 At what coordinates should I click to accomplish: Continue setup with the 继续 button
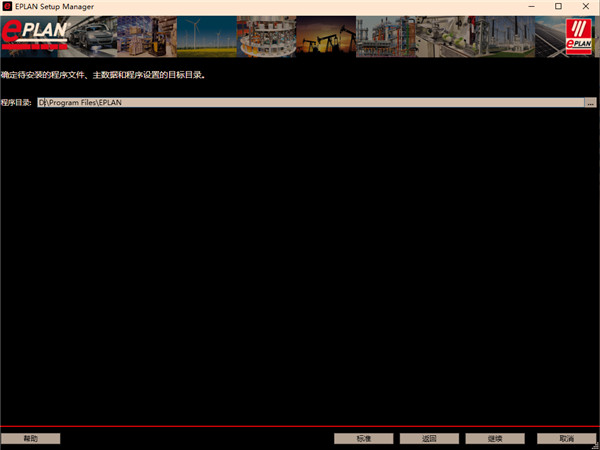click(495, 439)
